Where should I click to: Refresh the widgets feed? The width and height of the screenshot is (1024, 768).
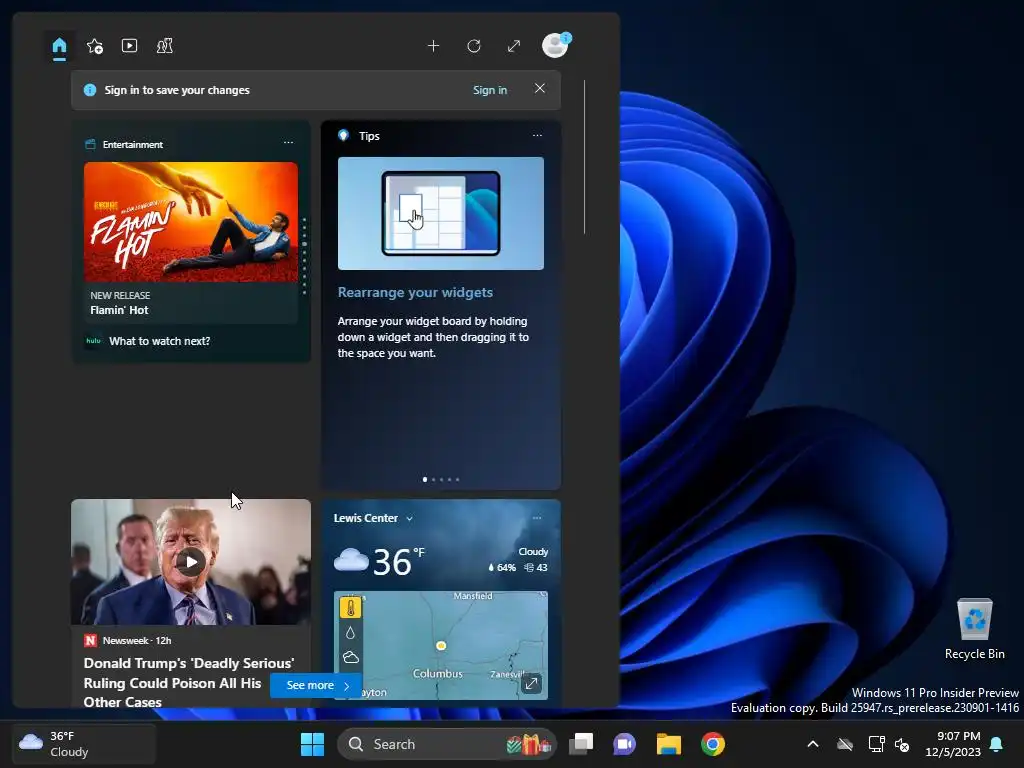(474, 46)
